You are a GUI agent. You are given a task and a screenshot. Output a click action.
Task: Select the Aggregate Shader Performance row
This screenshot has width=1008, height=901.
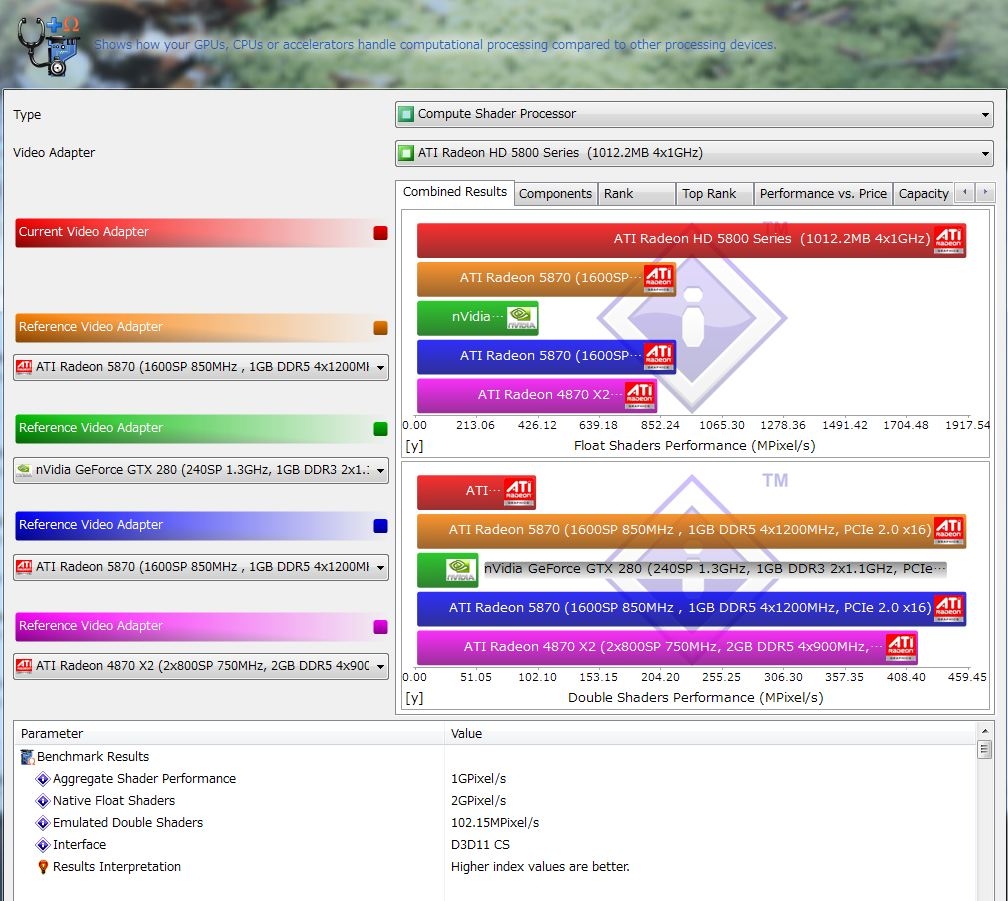[x=495, y=779]
